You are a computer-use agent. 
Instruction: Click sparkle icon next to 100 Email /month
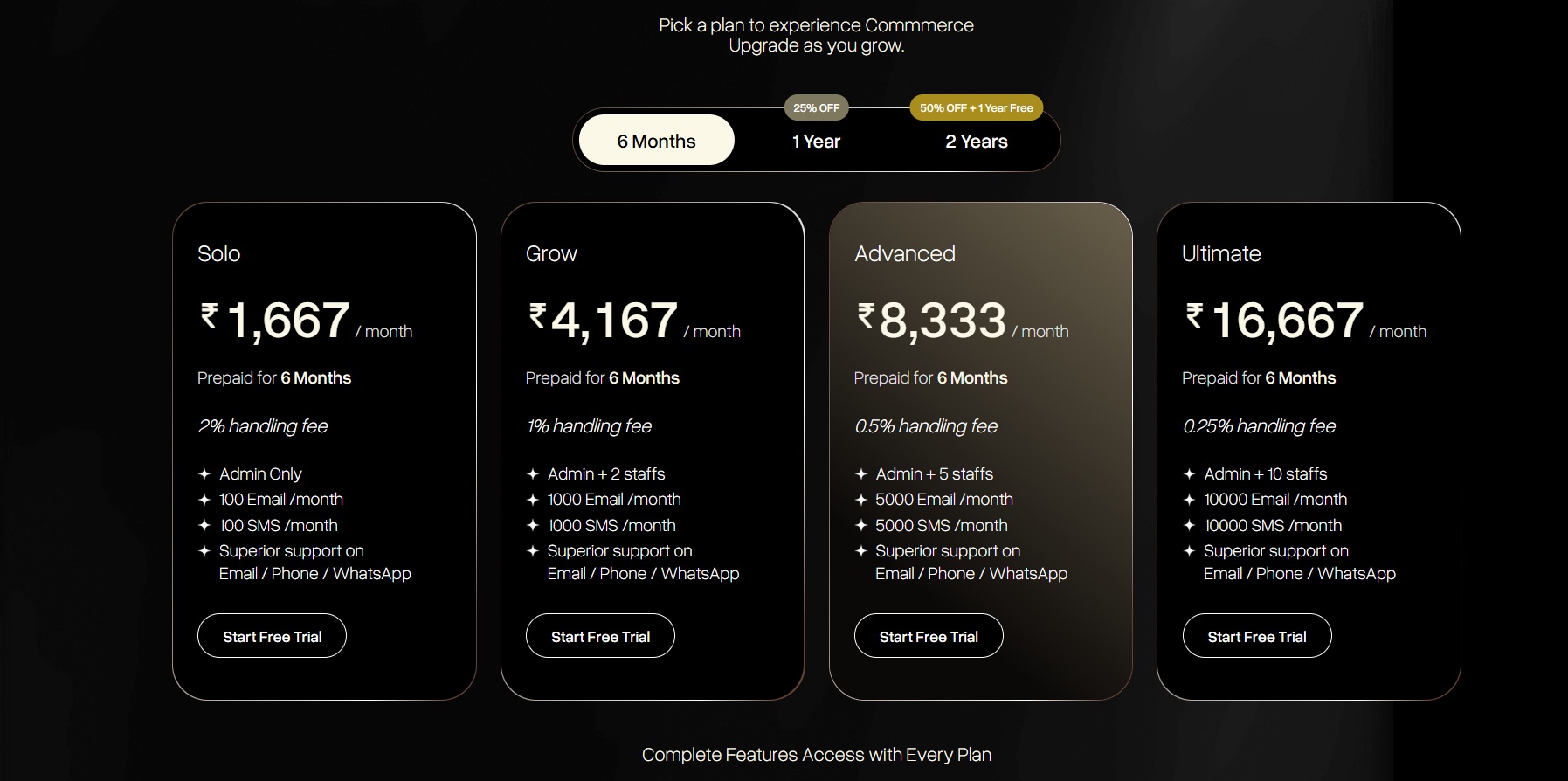coord(204,500)
